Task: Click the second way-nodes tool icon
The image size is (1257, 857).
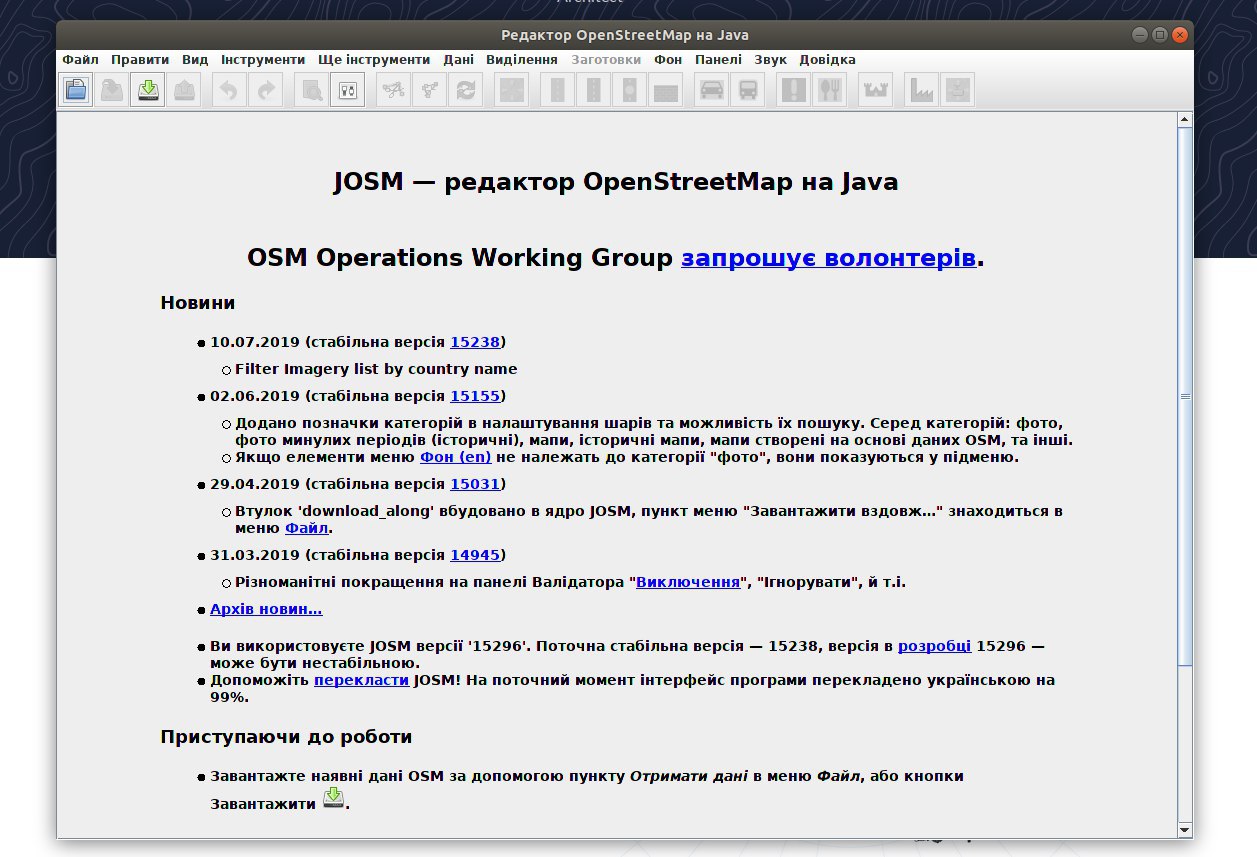Action: click(430, 90)
